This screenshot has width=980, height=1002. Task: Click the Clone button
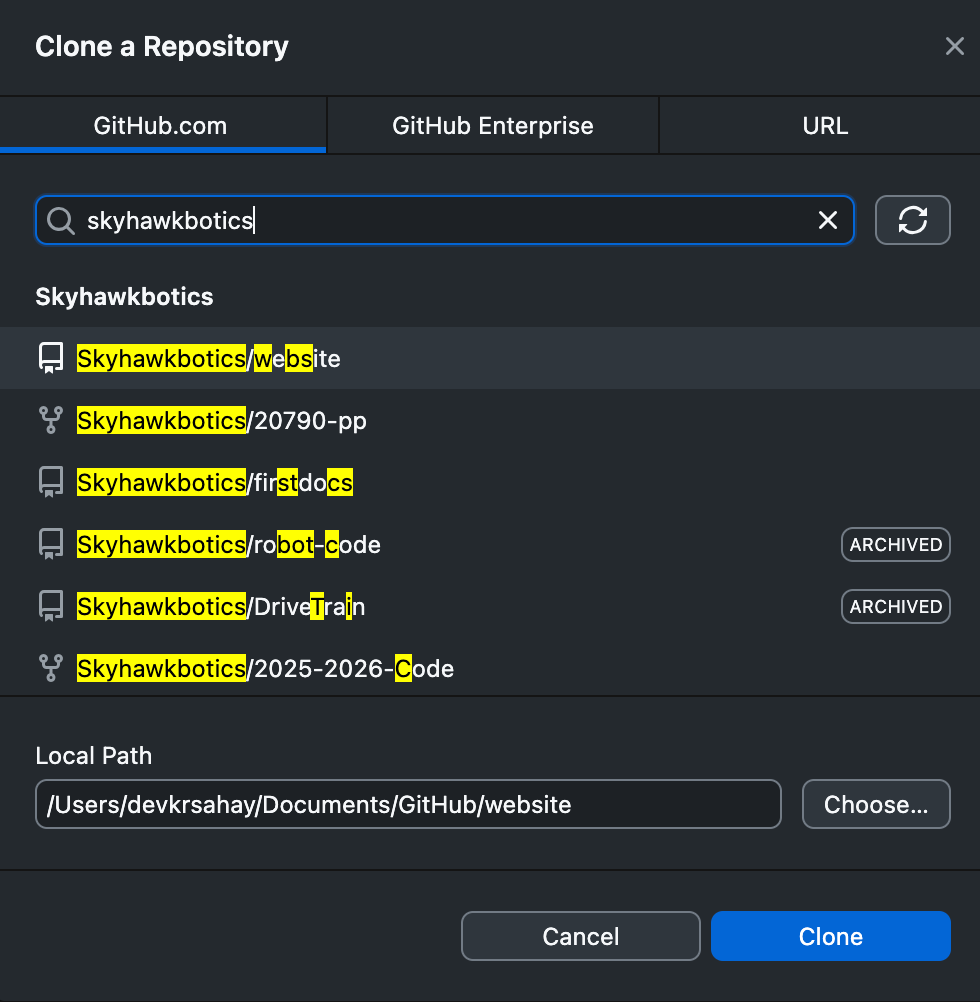point(830,936)
